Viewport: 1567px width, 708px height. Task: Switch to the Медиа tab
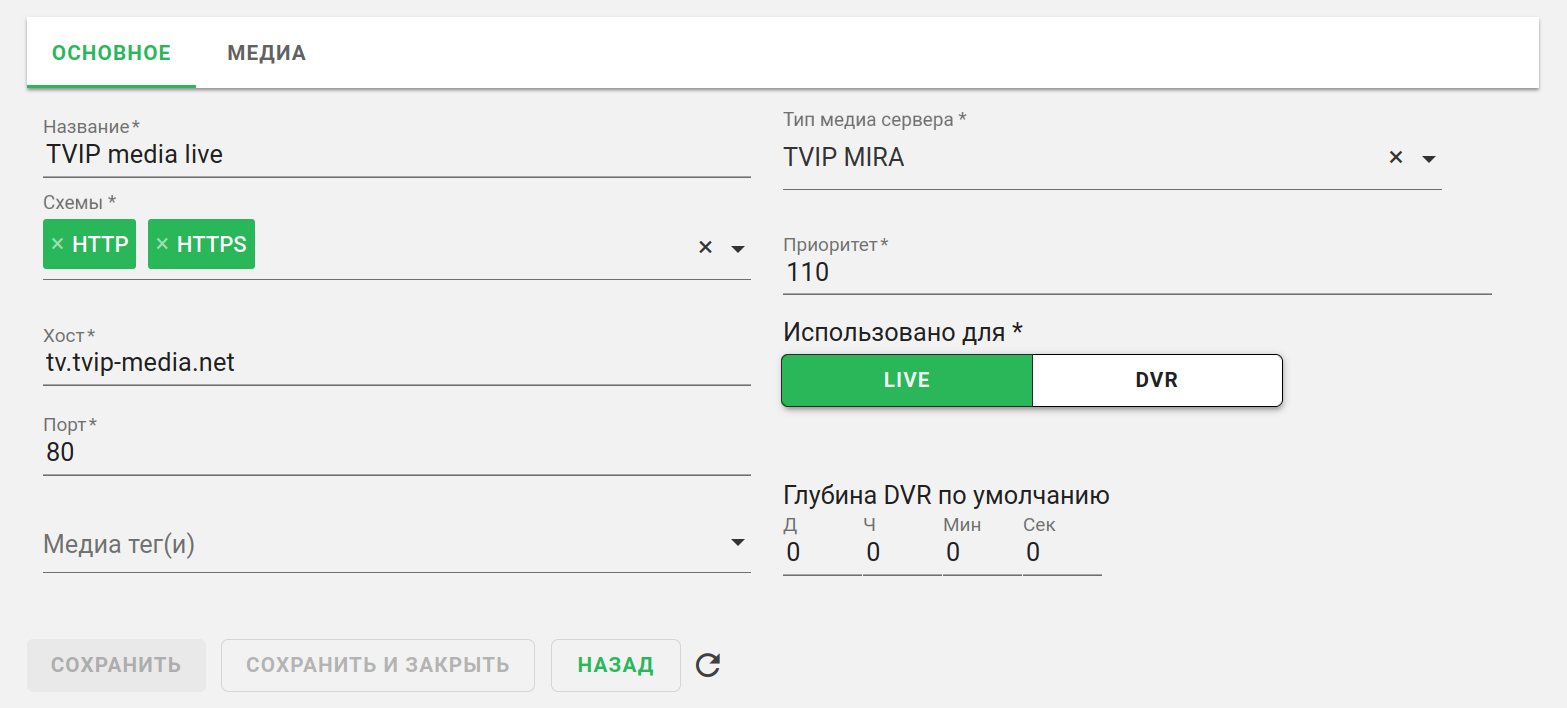point(266,54)
